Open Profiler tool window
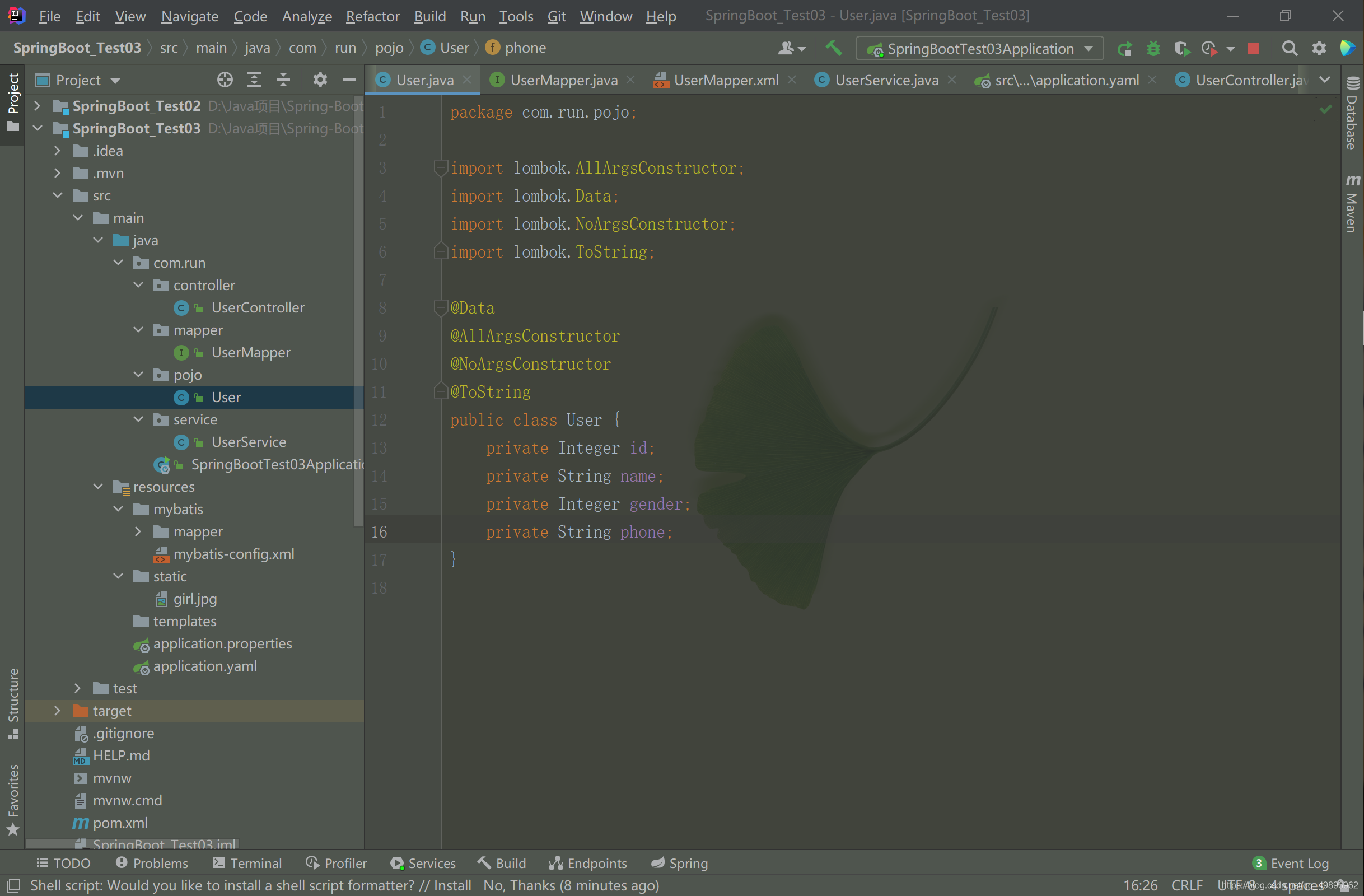The width and height of the screenshot is (1364, 896). 337,864
